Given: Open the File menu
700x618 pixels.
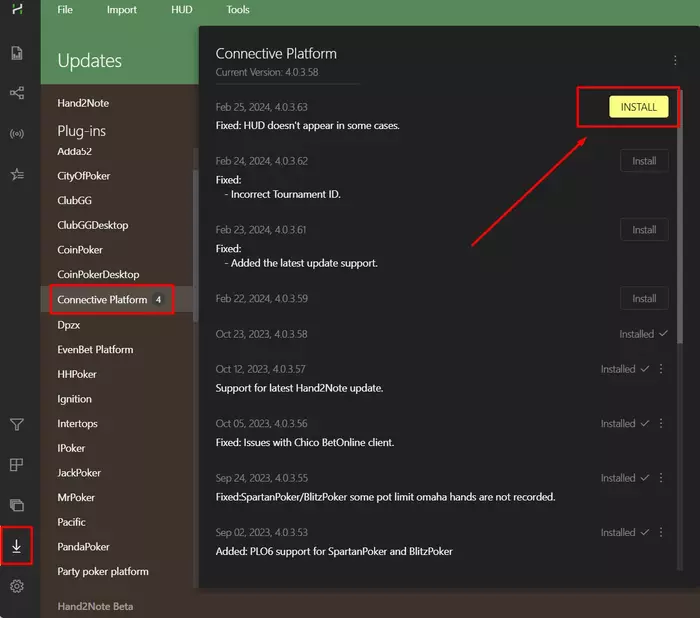Looking at the screenshot, I should point(65,9).
